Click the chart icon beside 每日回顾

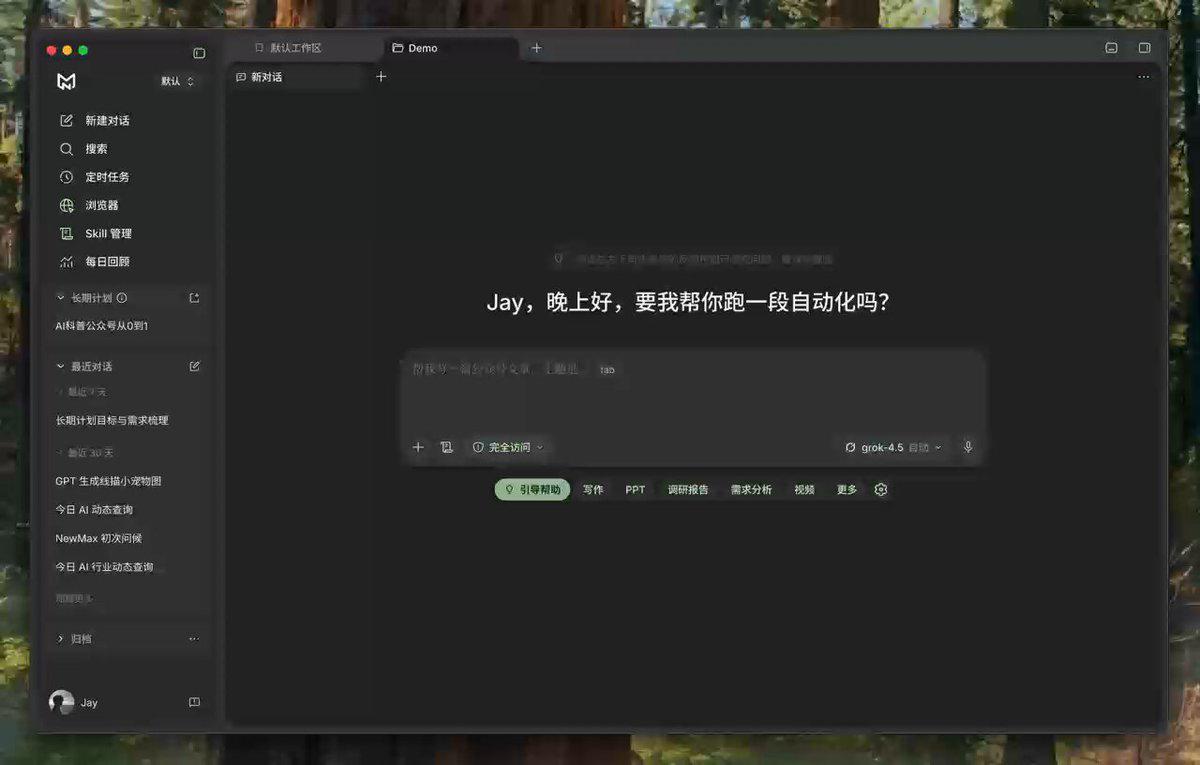coord(67,262)
